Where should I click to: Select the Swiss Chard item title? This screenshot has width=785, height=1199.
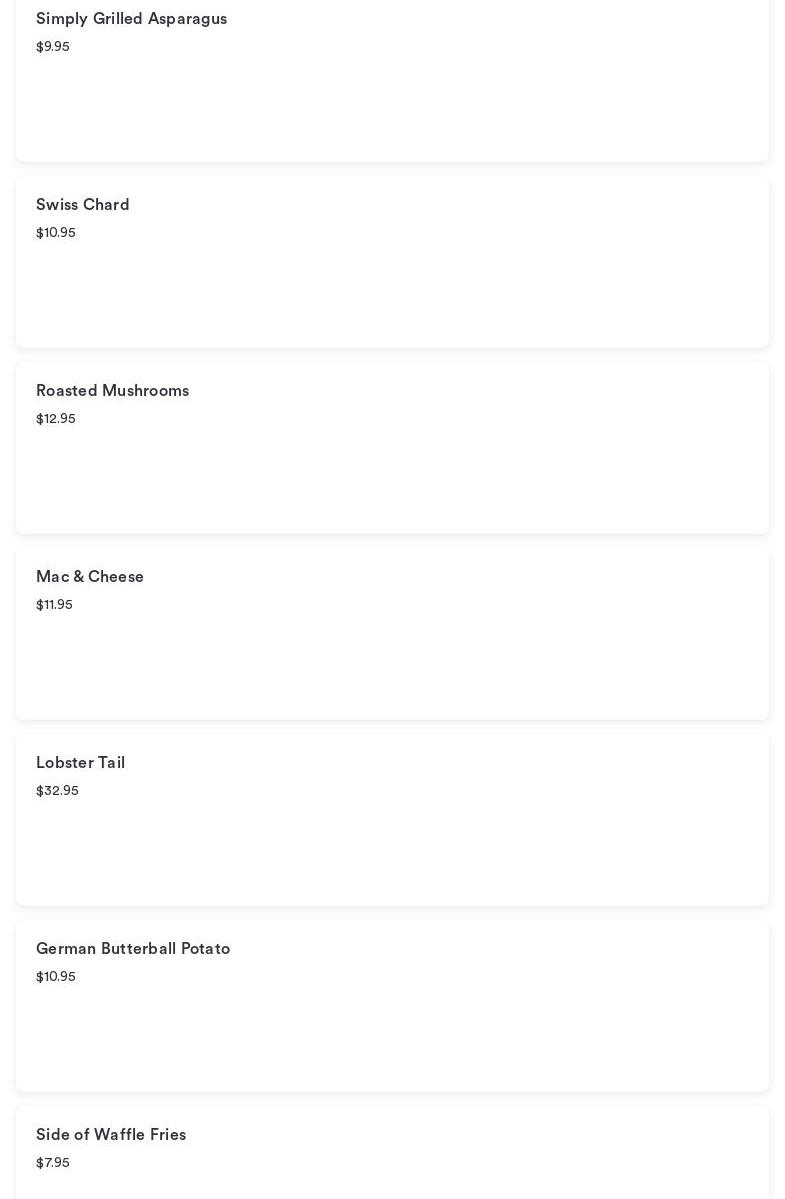[x=83, y=205]
